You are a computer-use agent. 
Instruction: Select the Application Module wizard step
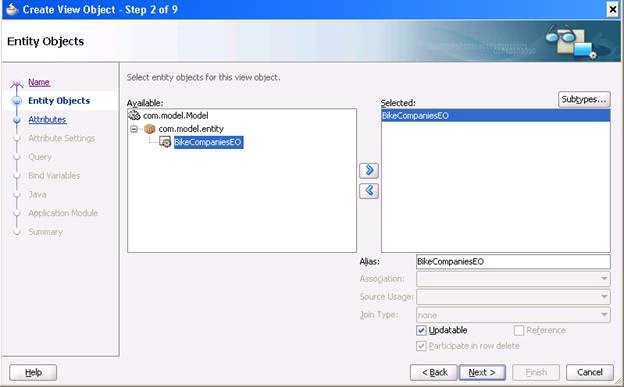tap(63, 213)
